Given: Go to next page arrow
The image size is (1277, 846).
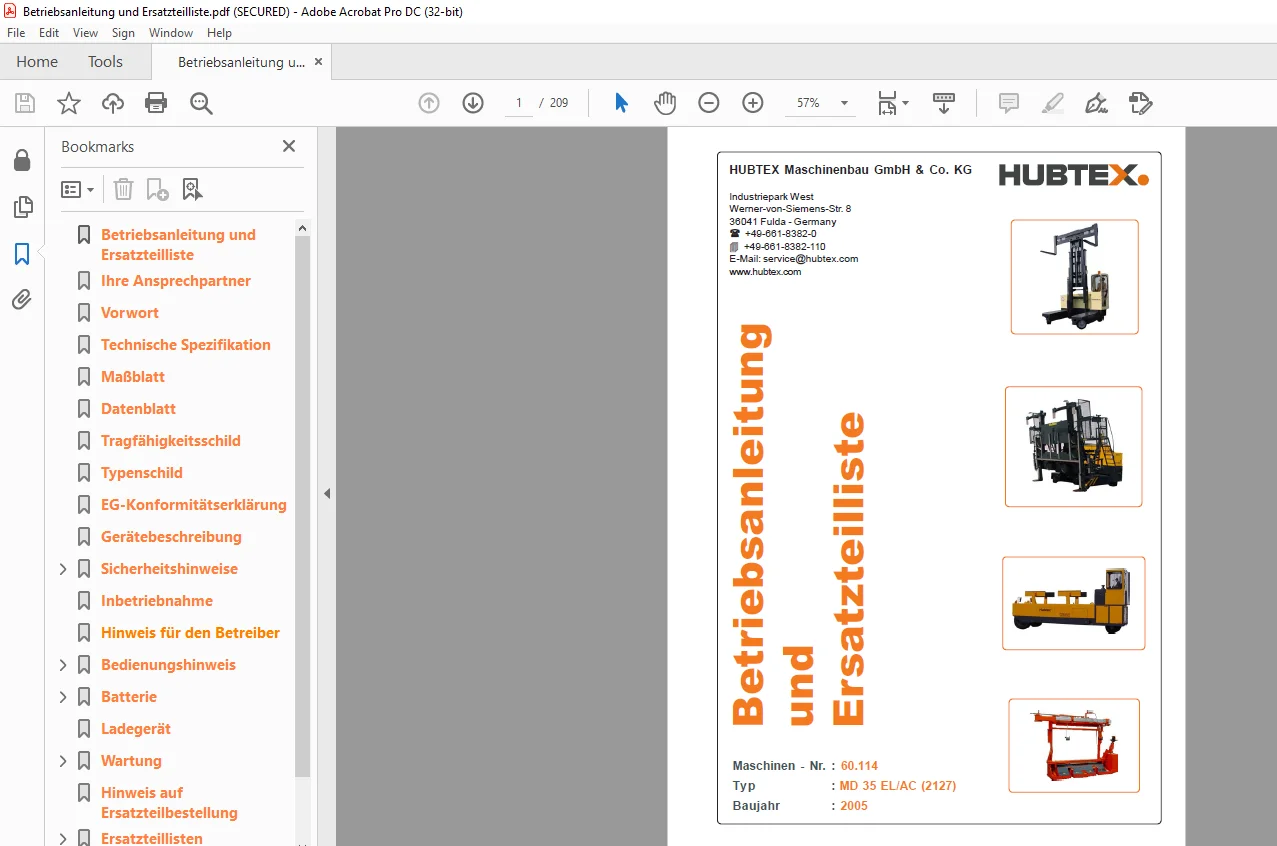Looking at the screenshot, I should tap(473, 103).
